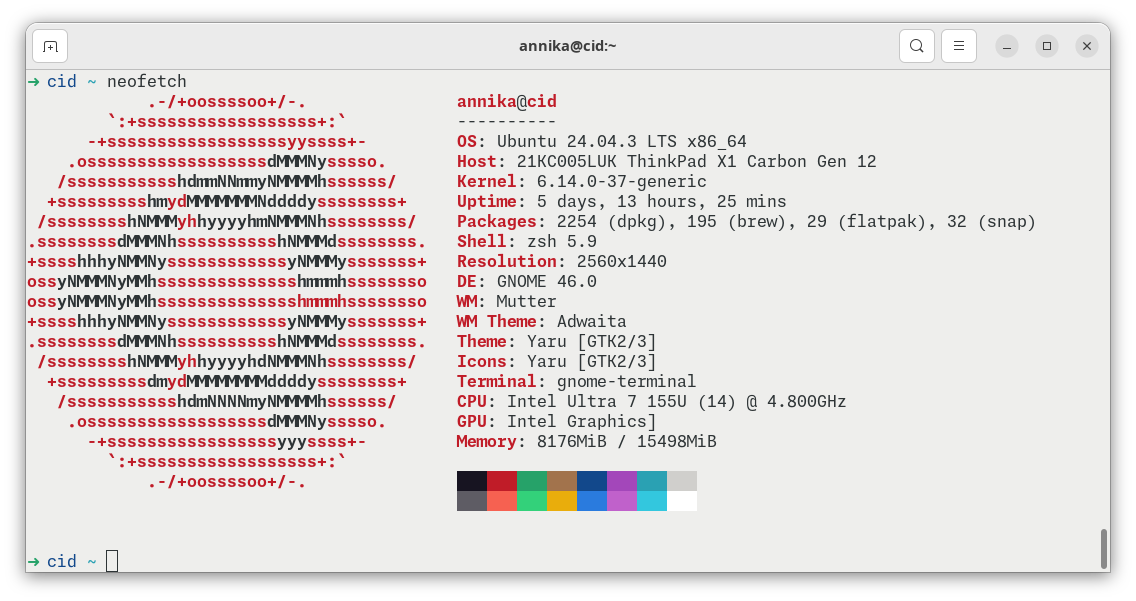Screen dimensions: 1136x601
Task: Click the purple swatch in top row
Action: [x=622, y=481]
